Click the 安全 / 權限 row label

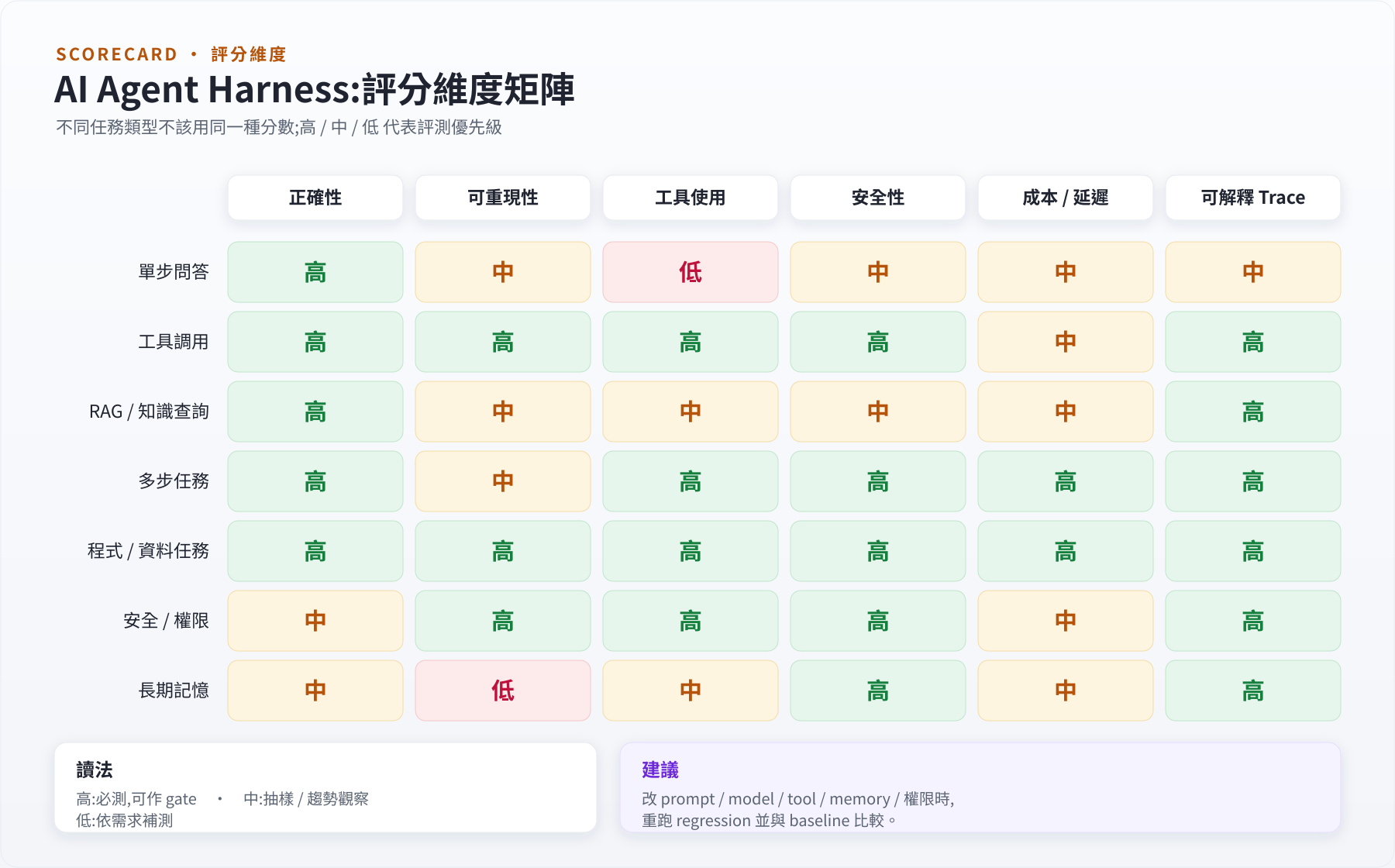[x=167, y=621]
